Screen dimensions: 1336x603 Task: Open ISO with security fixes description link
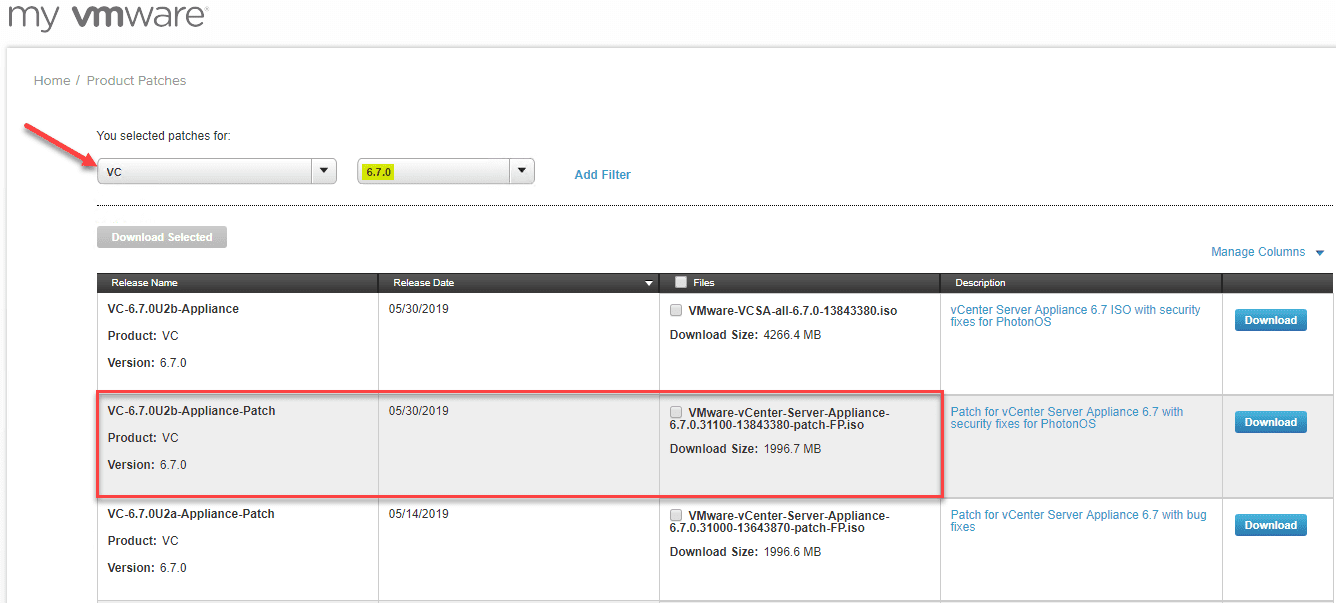[1075, 316]
